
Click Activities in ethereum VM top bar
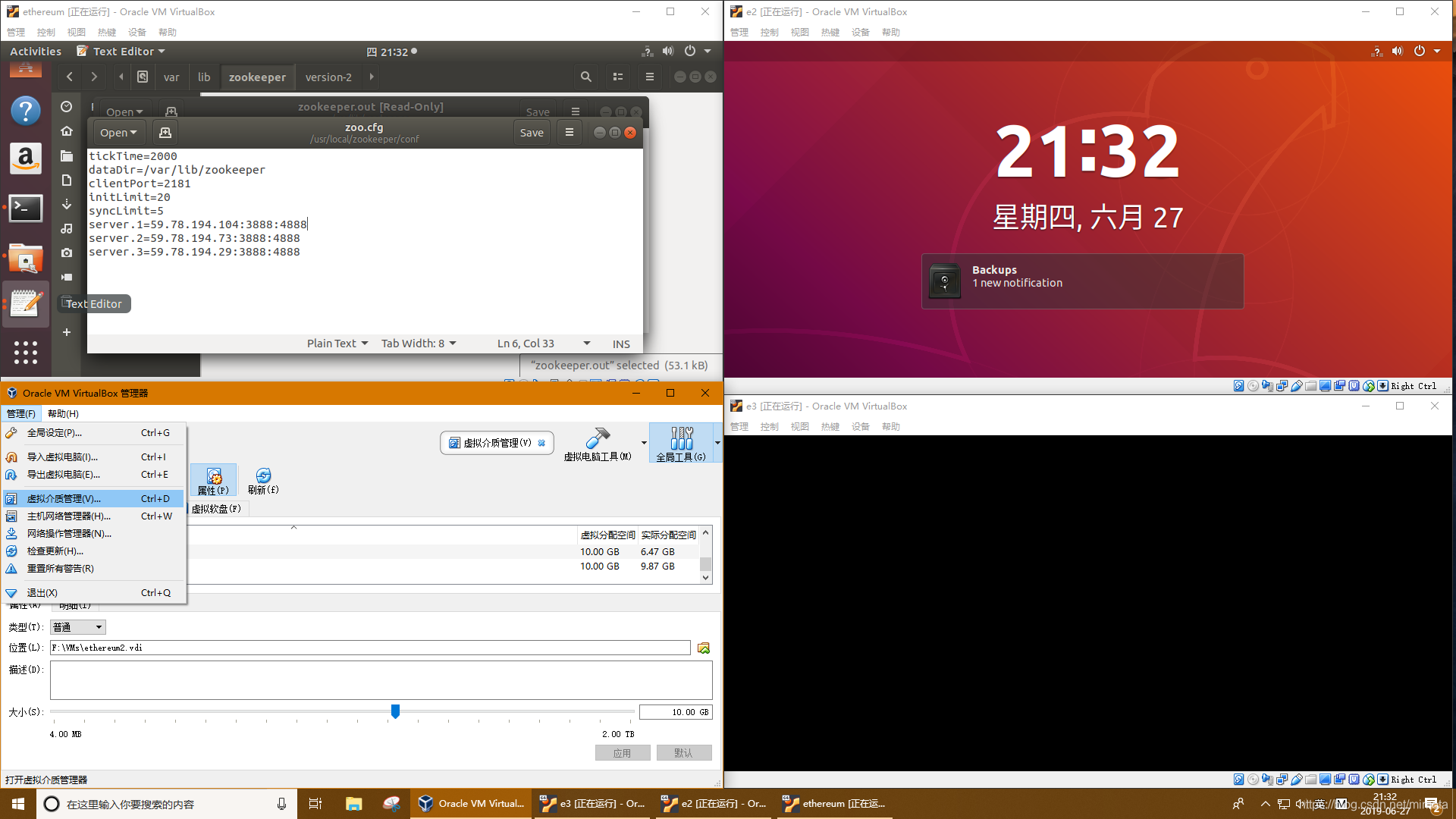coord(36,52)
